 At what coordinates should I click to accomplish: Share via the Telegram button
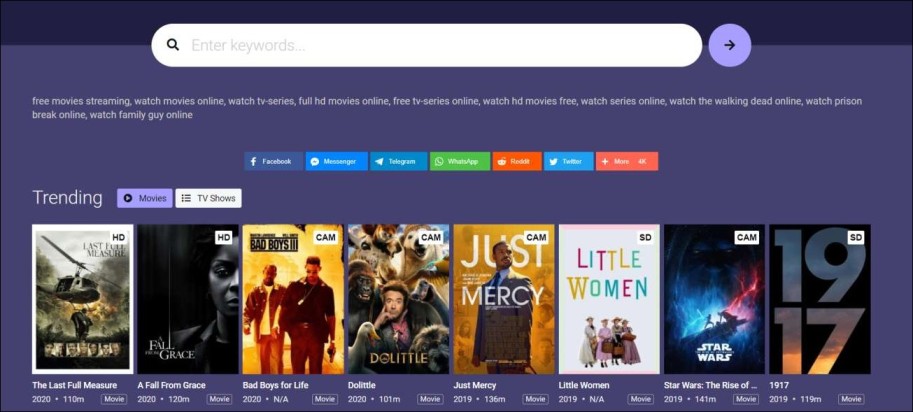pyautogui.click(x=398, y=161)
